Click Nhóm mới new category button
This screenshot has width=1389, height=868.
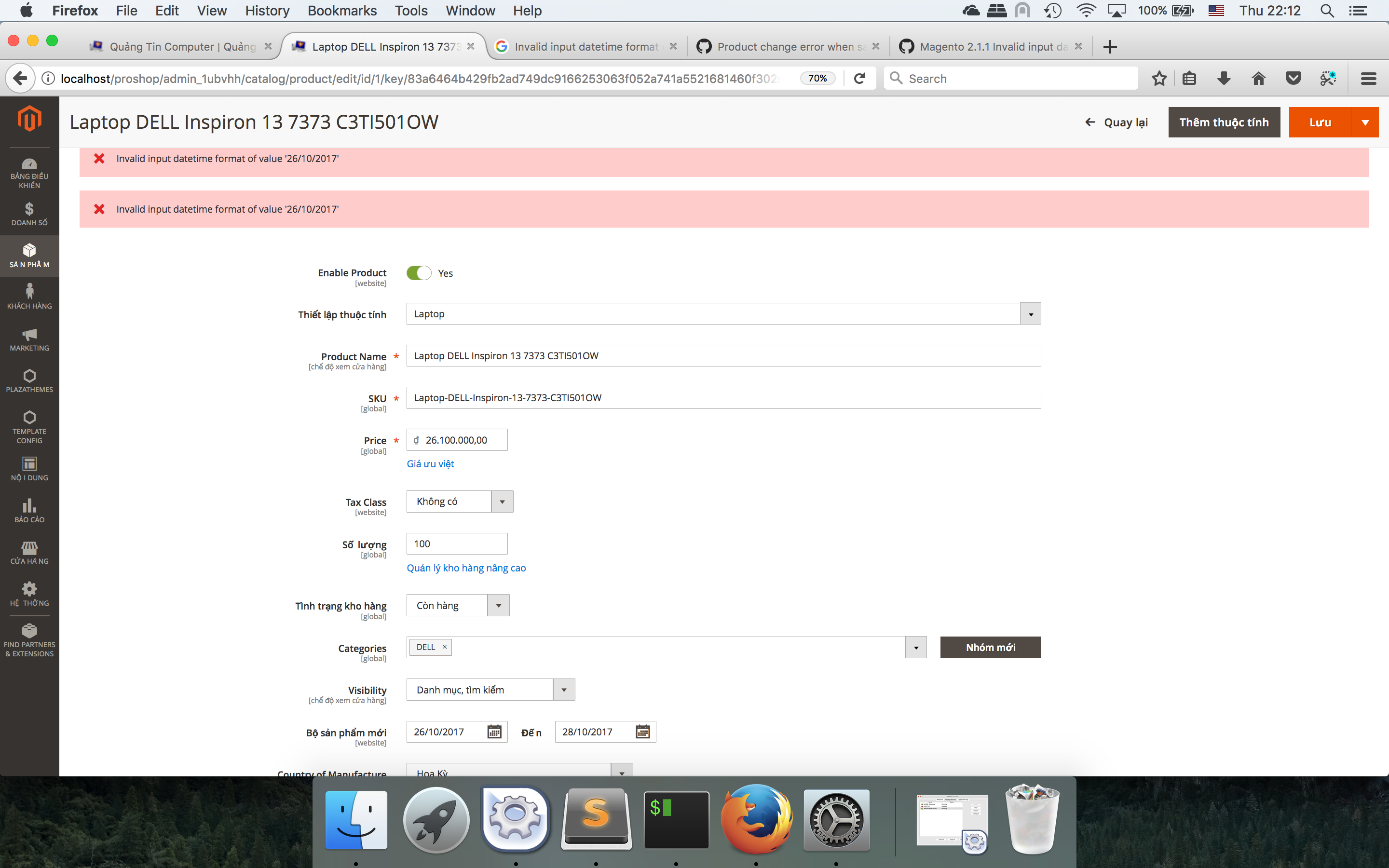990,647
